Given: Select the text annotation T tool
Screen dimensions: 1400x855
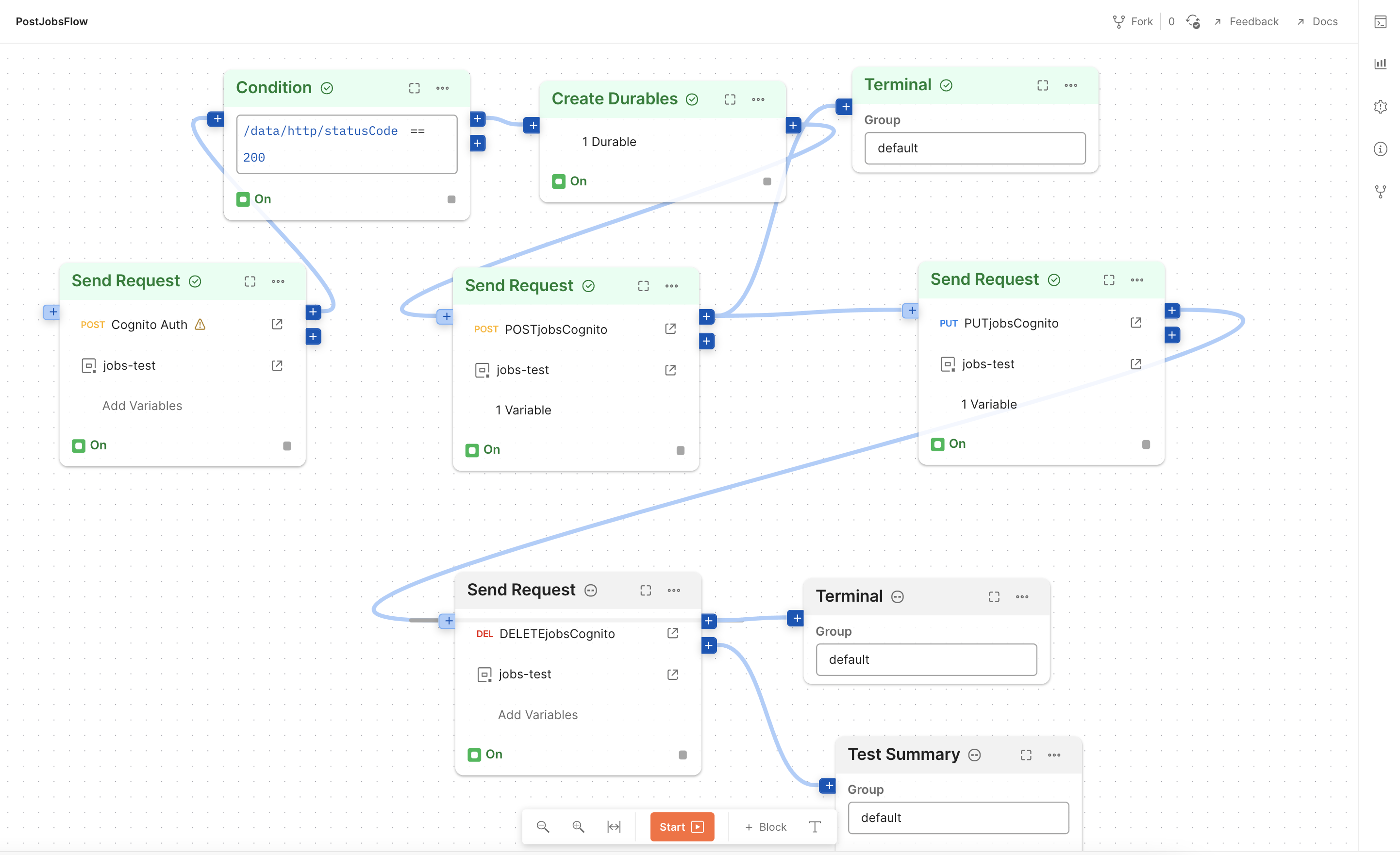Looking at the screenshot, I should [x=814, y=826].
